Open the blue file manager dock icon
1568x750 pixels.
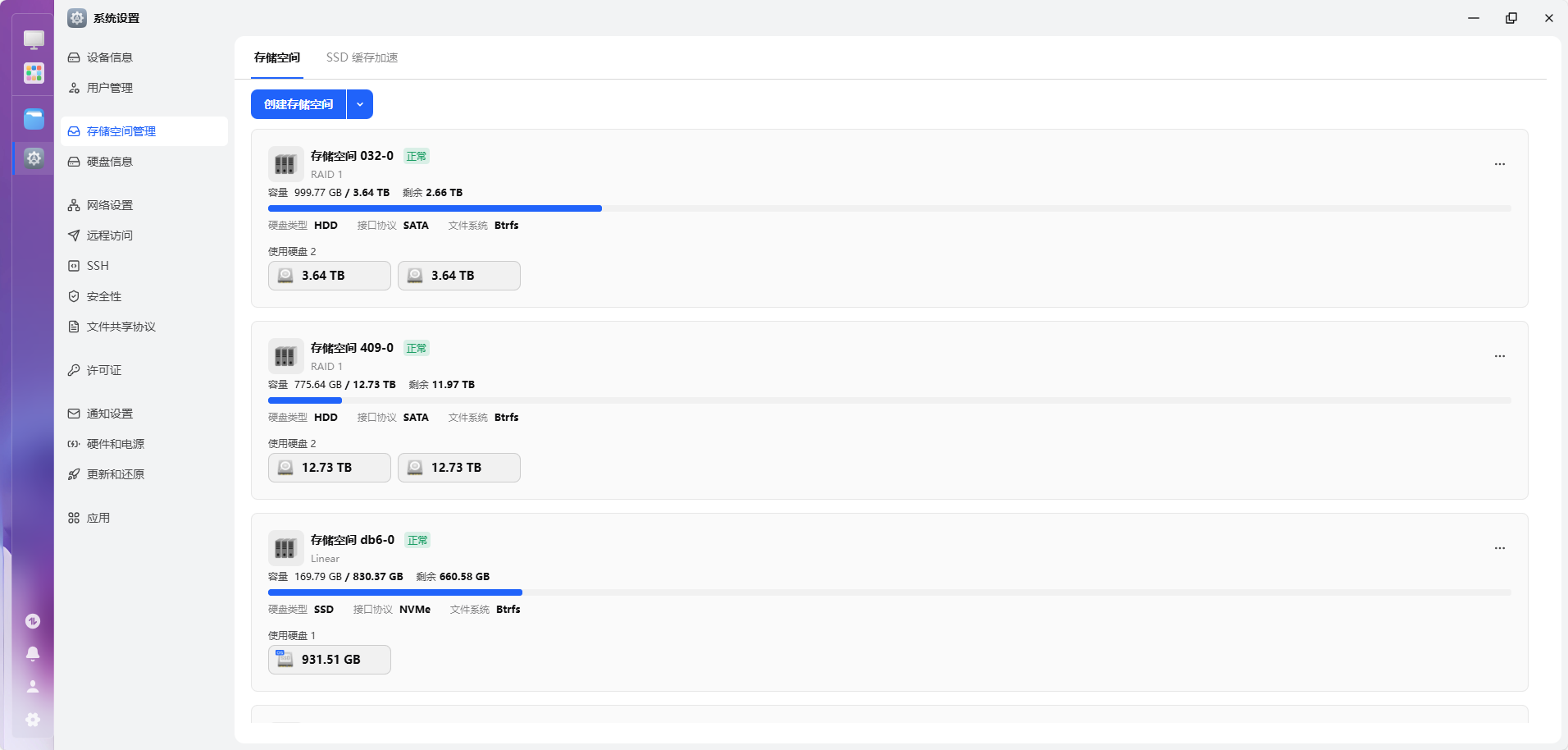34,119
